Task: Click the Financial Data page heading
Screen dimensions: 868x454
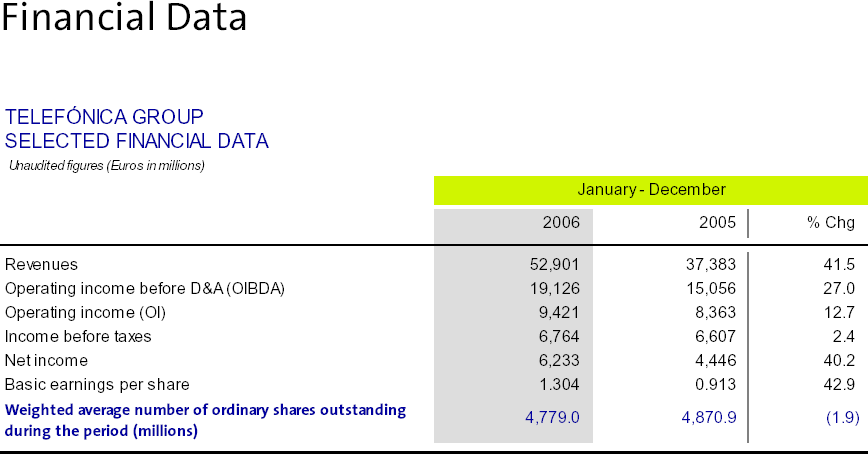Action: click(124, 20)
